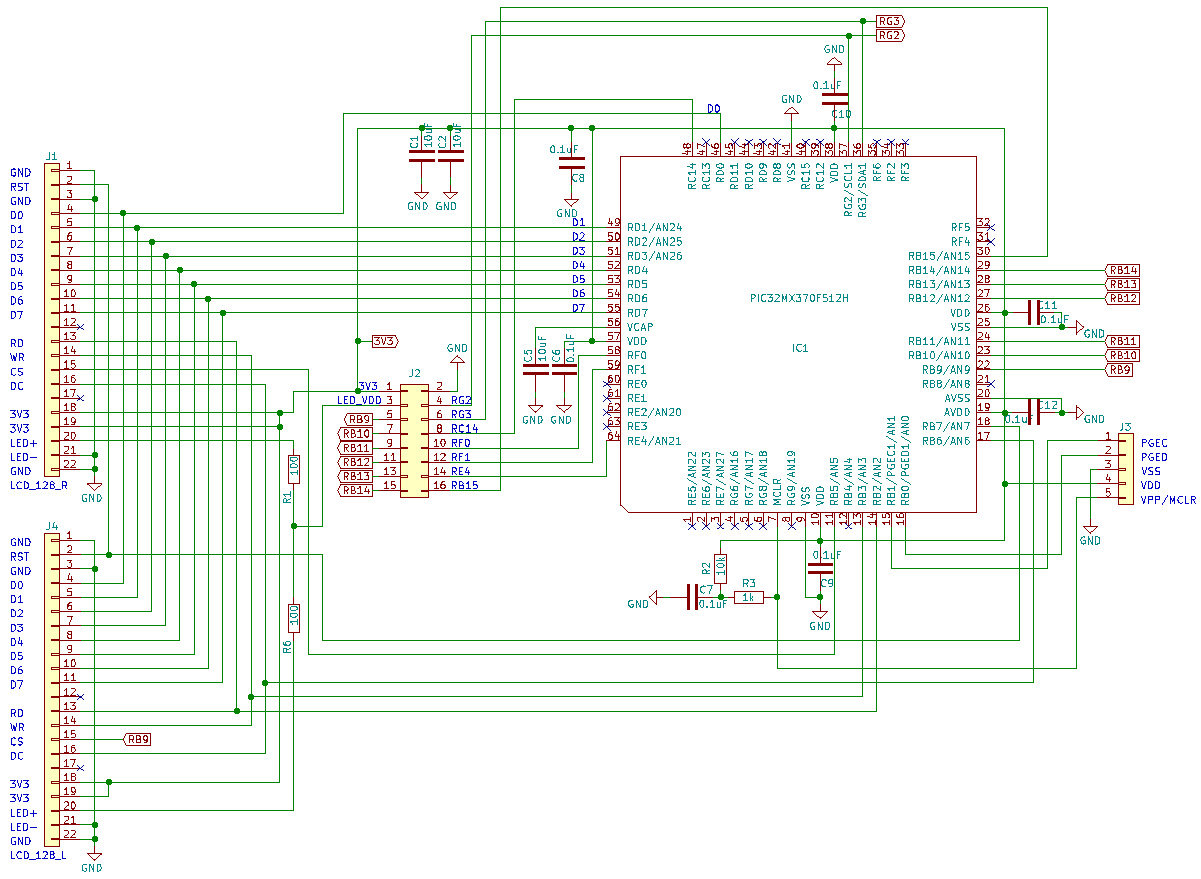
Task: Click the PIC32MX370F512H part name text
Action: pyautogui.click(x=800, y=298)
